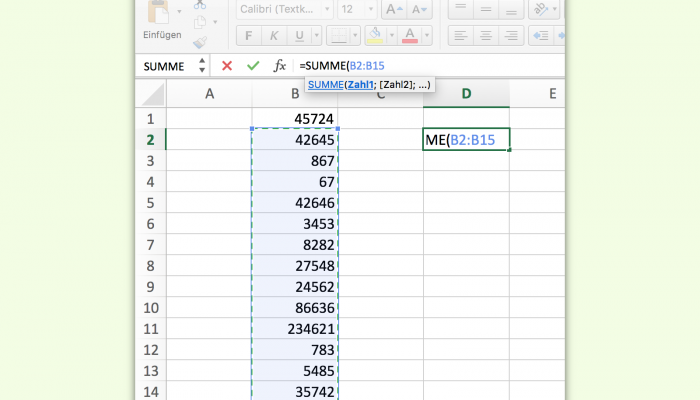
Task: Click cell containing 234621
Action: click(x=295, y=329)
